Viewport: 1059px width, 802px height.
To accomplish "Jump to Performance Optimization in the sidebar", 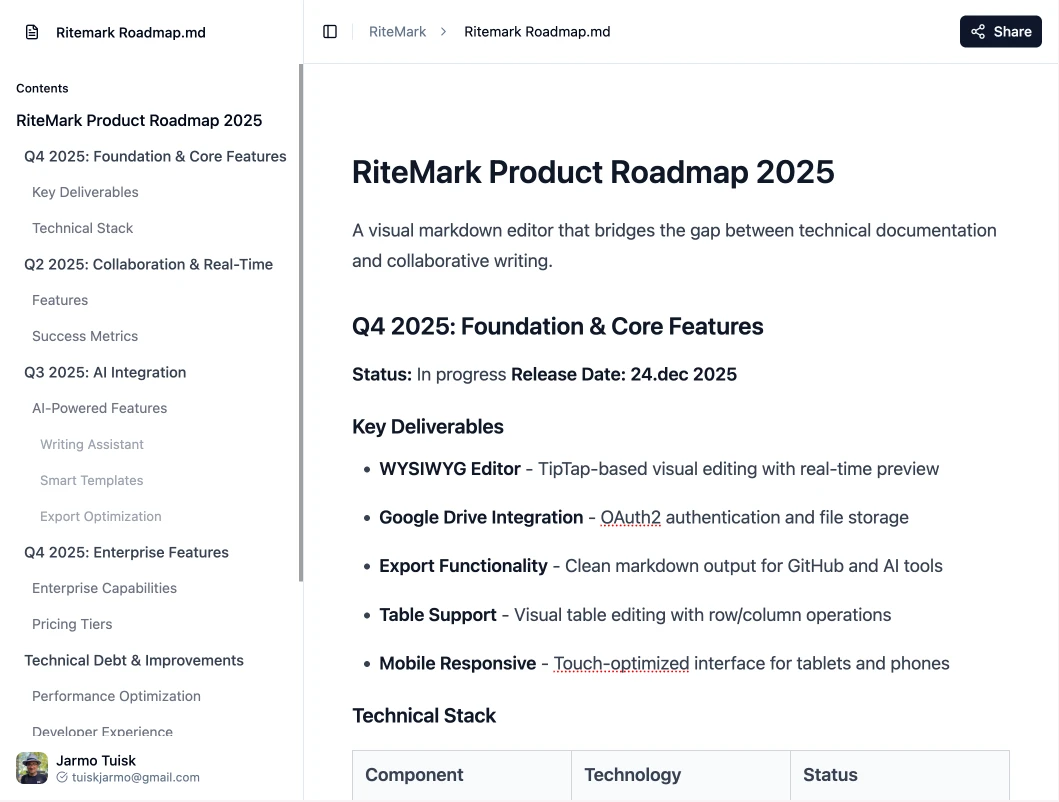I will pyautogui.click(x=116, y=696).
